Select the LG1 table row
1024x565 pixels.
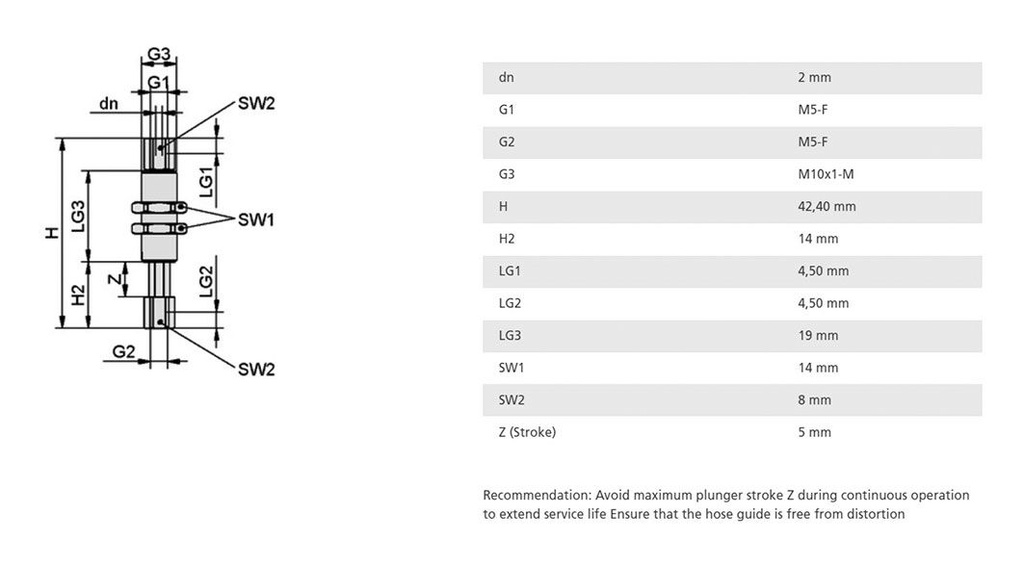pos(732,271)
